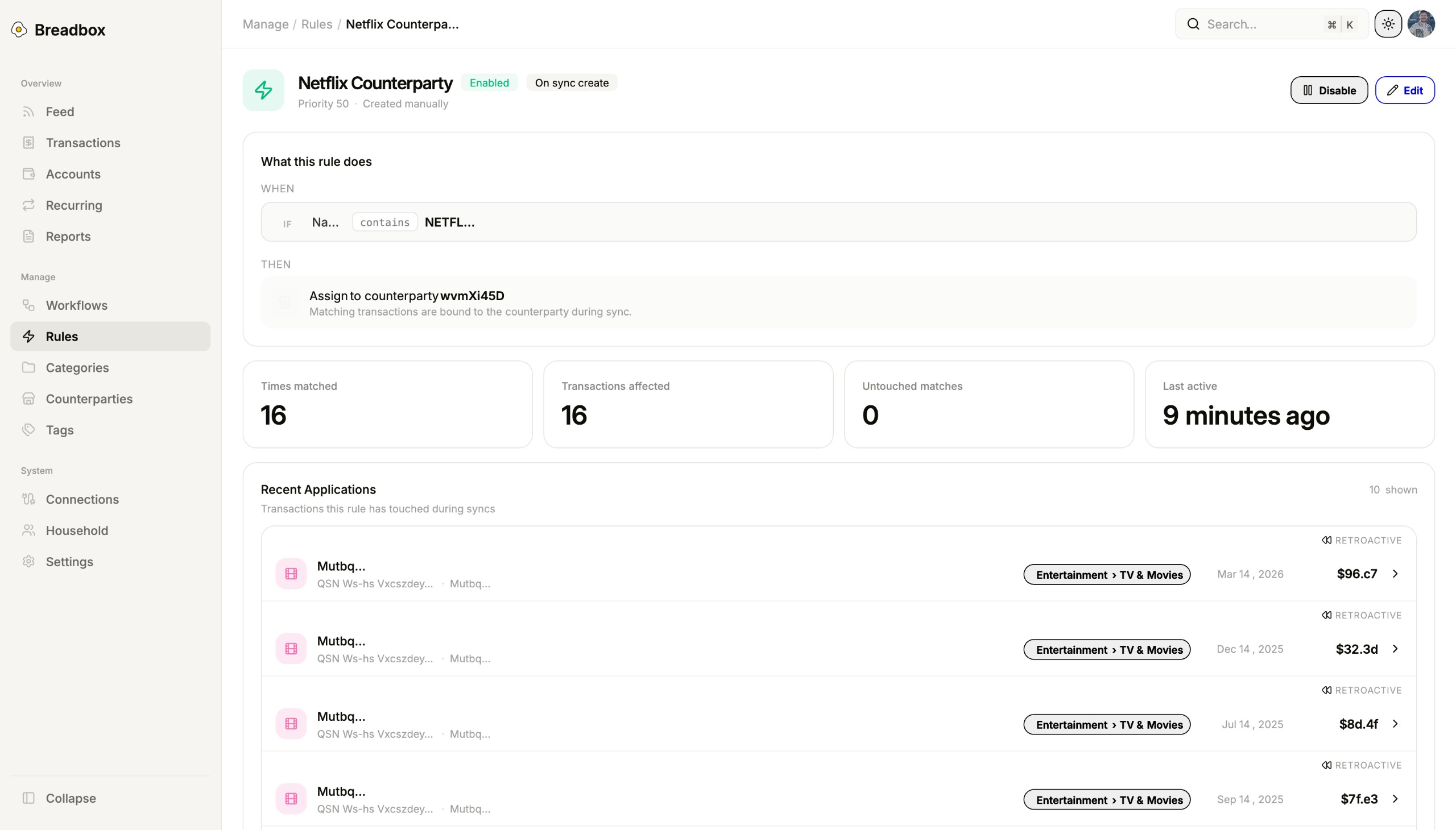Screen dimensions: 1456x830
Task: Click the On sync create badge
Action: 572,82
